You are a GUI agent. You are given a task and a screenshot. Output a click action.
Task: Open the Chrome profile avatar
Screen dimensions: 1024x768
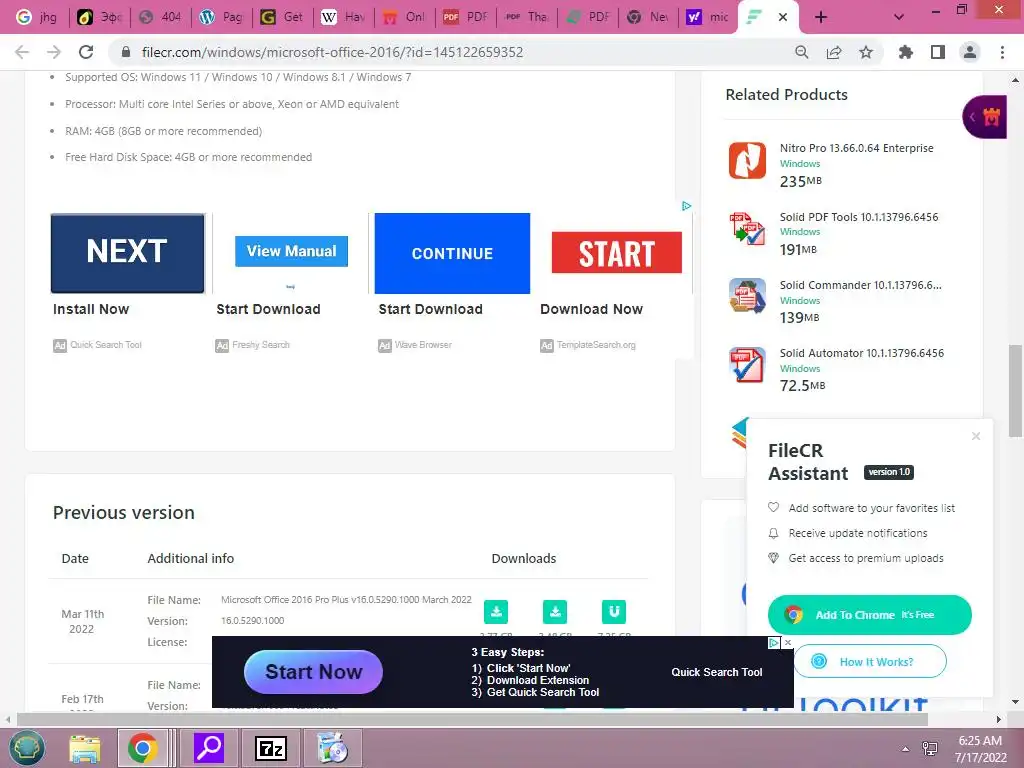970,52
